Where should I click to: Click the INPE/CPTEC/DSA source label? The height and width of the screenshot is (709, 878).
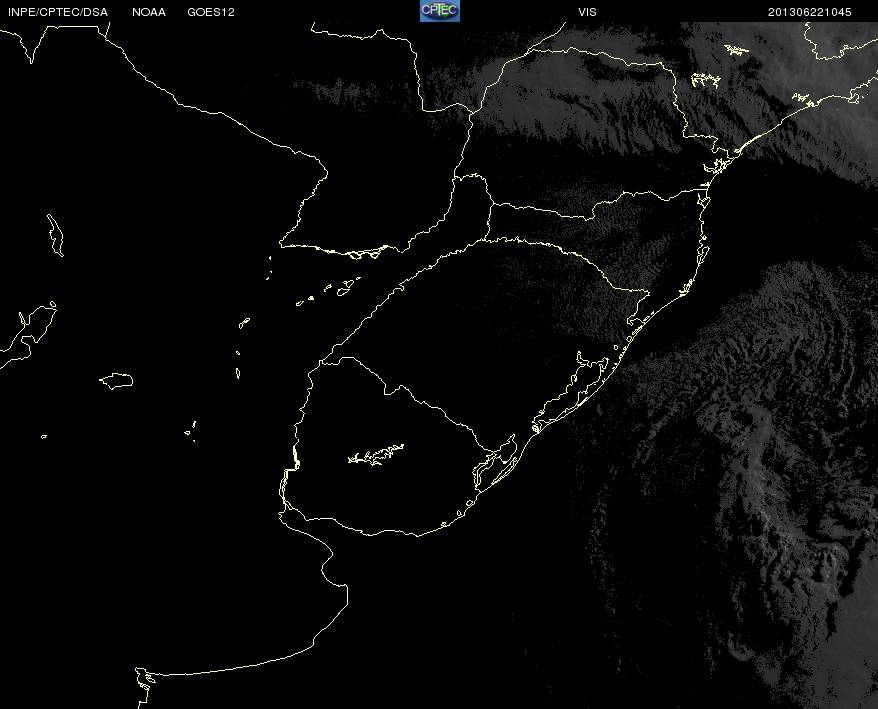pos(57,12)
